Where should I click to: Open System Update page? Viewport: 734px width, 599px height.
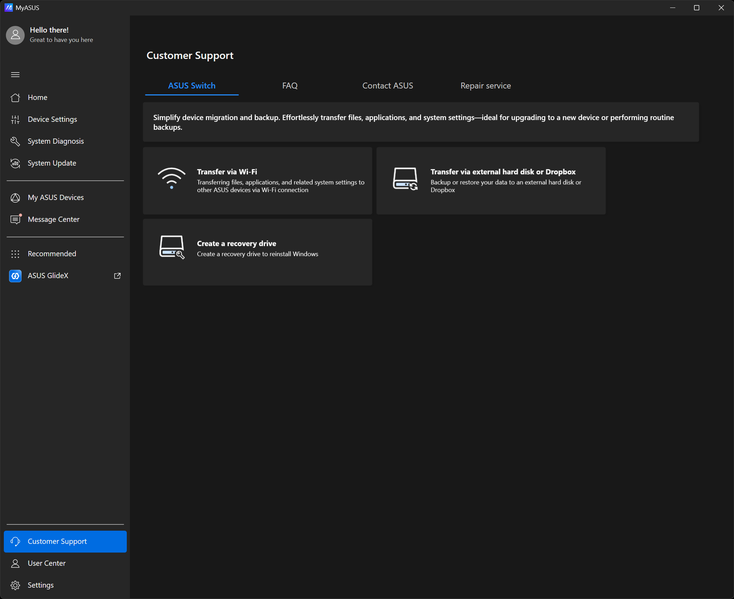pyautogui.click(x=65, y=163)
